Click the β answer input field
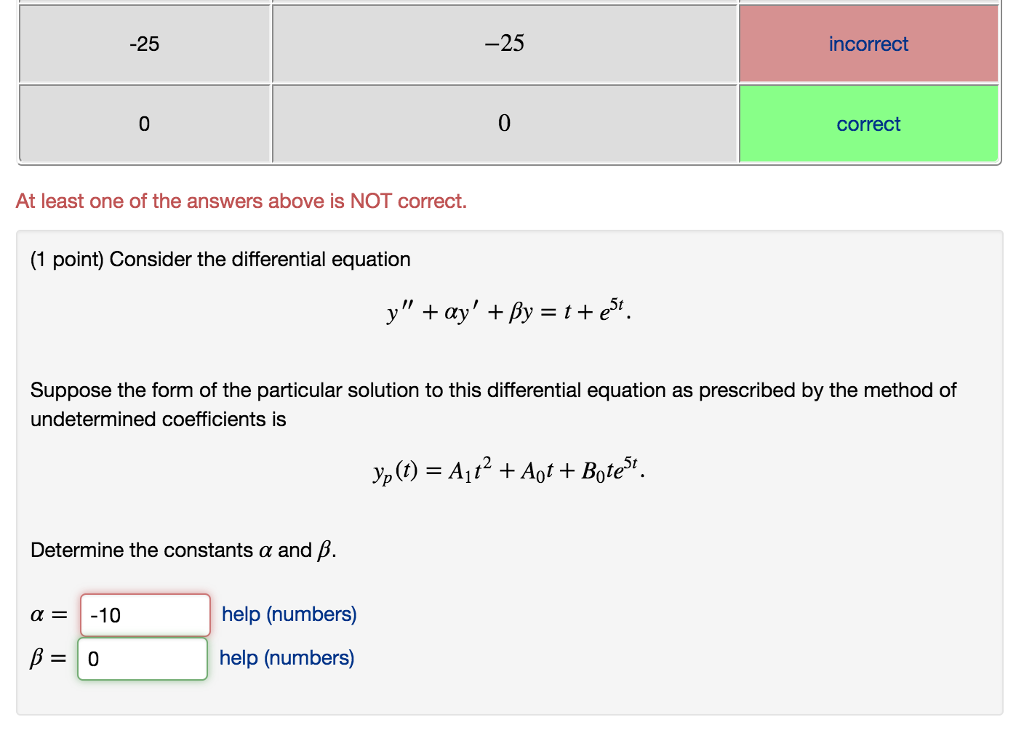Screen dimensions: 1024x733 [142, 658]
